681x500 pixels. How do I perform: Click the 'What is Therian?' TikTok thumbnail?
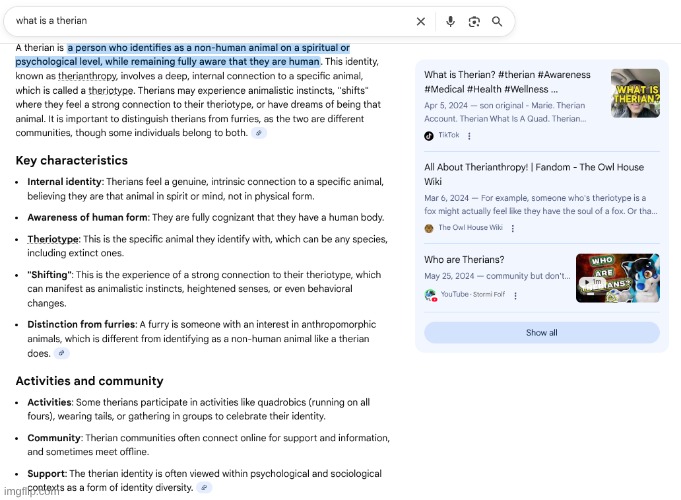[635, 93]
